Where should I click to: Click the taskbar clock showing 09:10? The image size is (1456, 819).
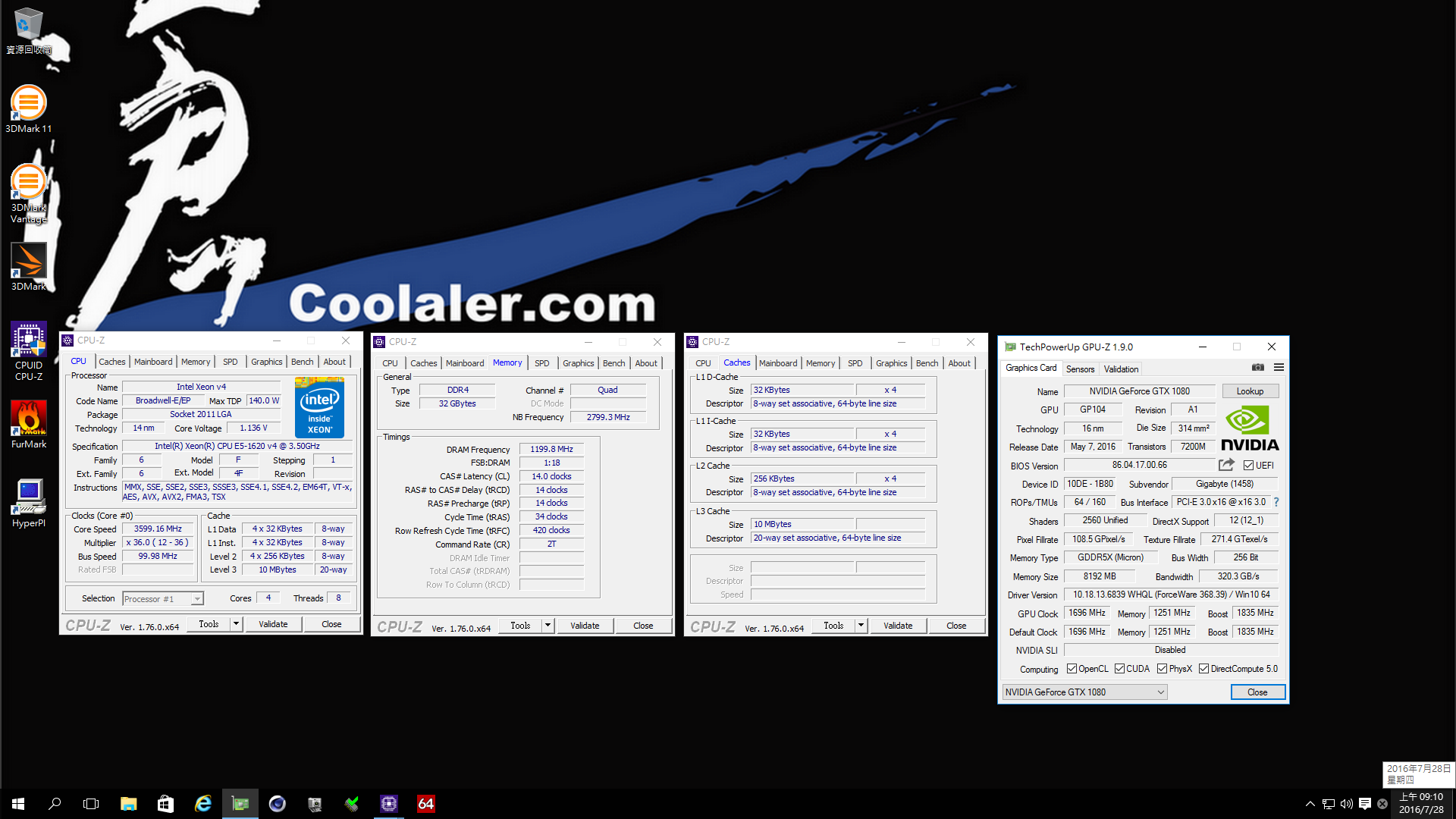1421,804
